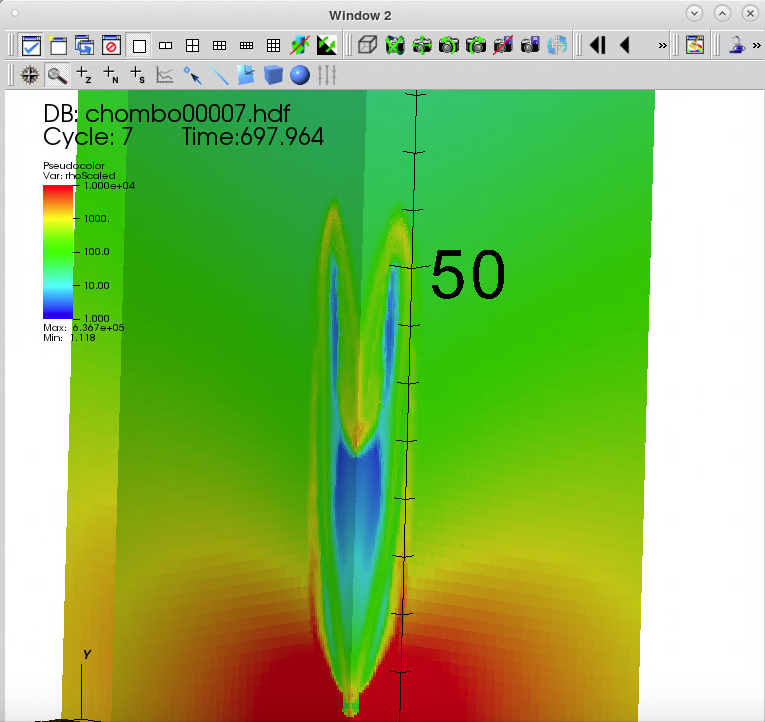Enable the sphere tool
Screen dimensions: 765x722
pos(299,75)
